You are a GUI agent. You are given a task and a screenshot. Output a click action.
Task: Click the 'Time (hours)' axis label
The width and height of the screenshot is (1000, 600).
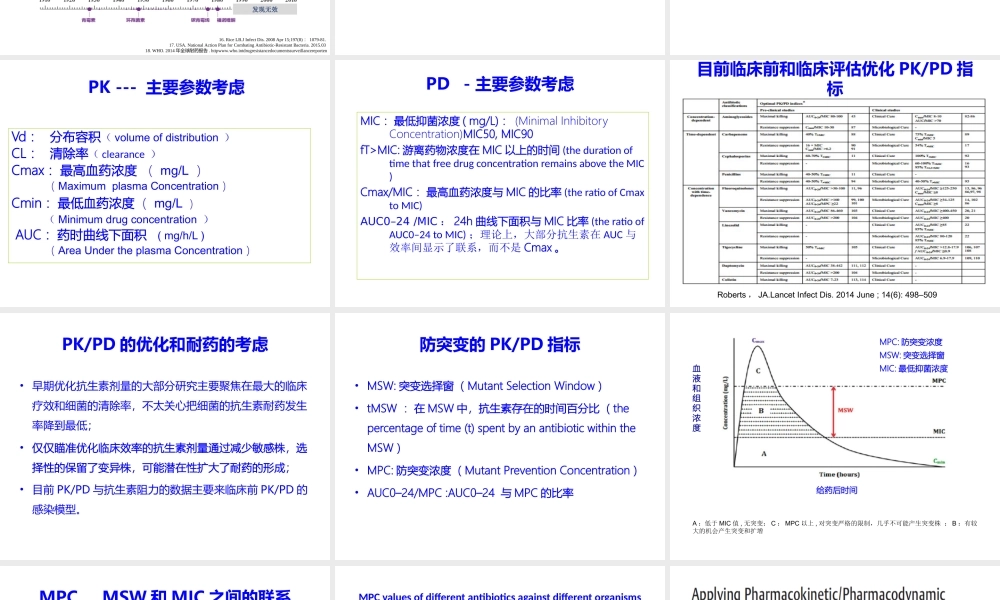839,474
